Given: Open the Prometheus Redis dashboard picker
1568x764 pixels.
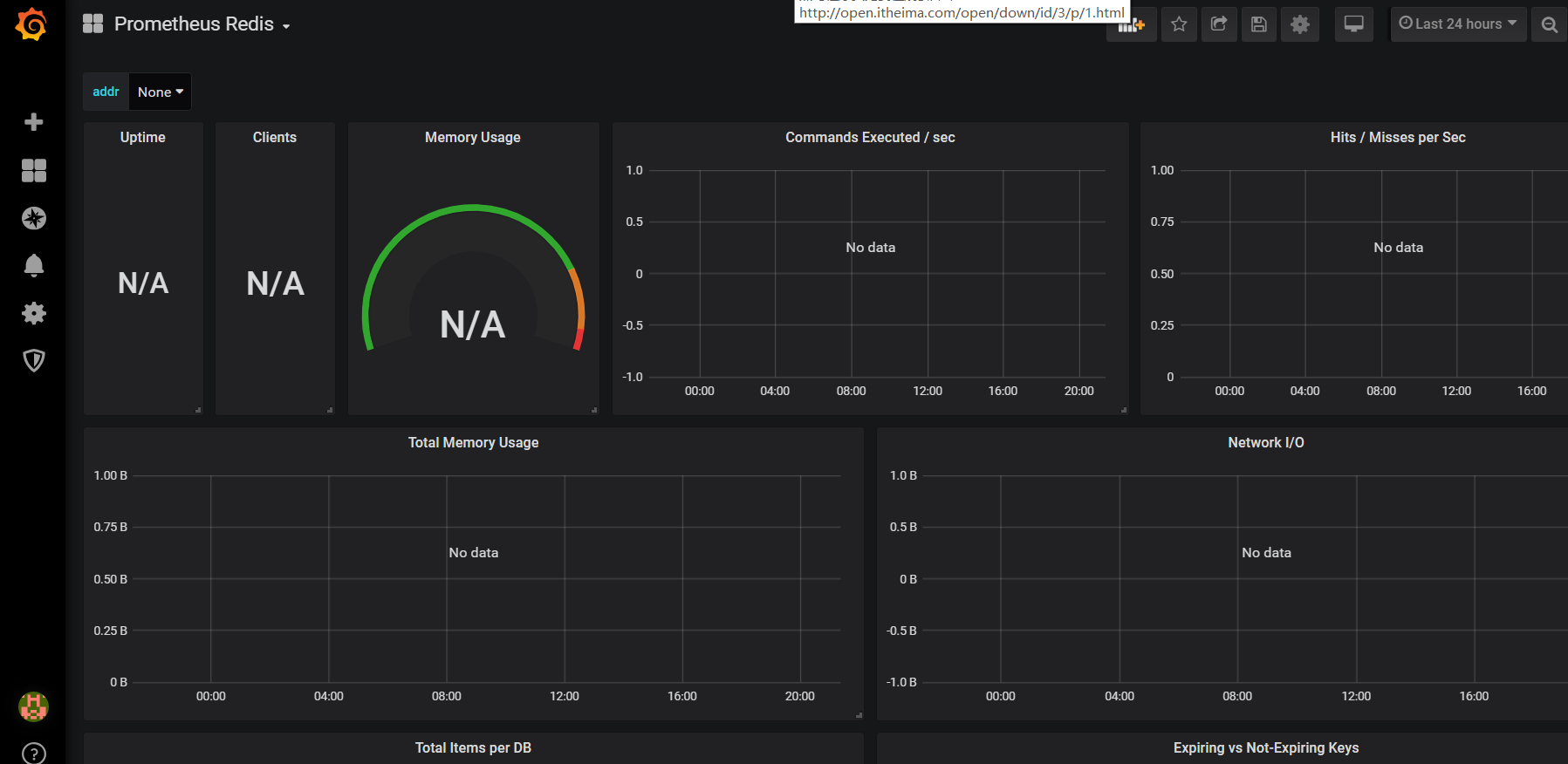Looking at the screenshot, I should pyautogui.click(x=202, y=24).
